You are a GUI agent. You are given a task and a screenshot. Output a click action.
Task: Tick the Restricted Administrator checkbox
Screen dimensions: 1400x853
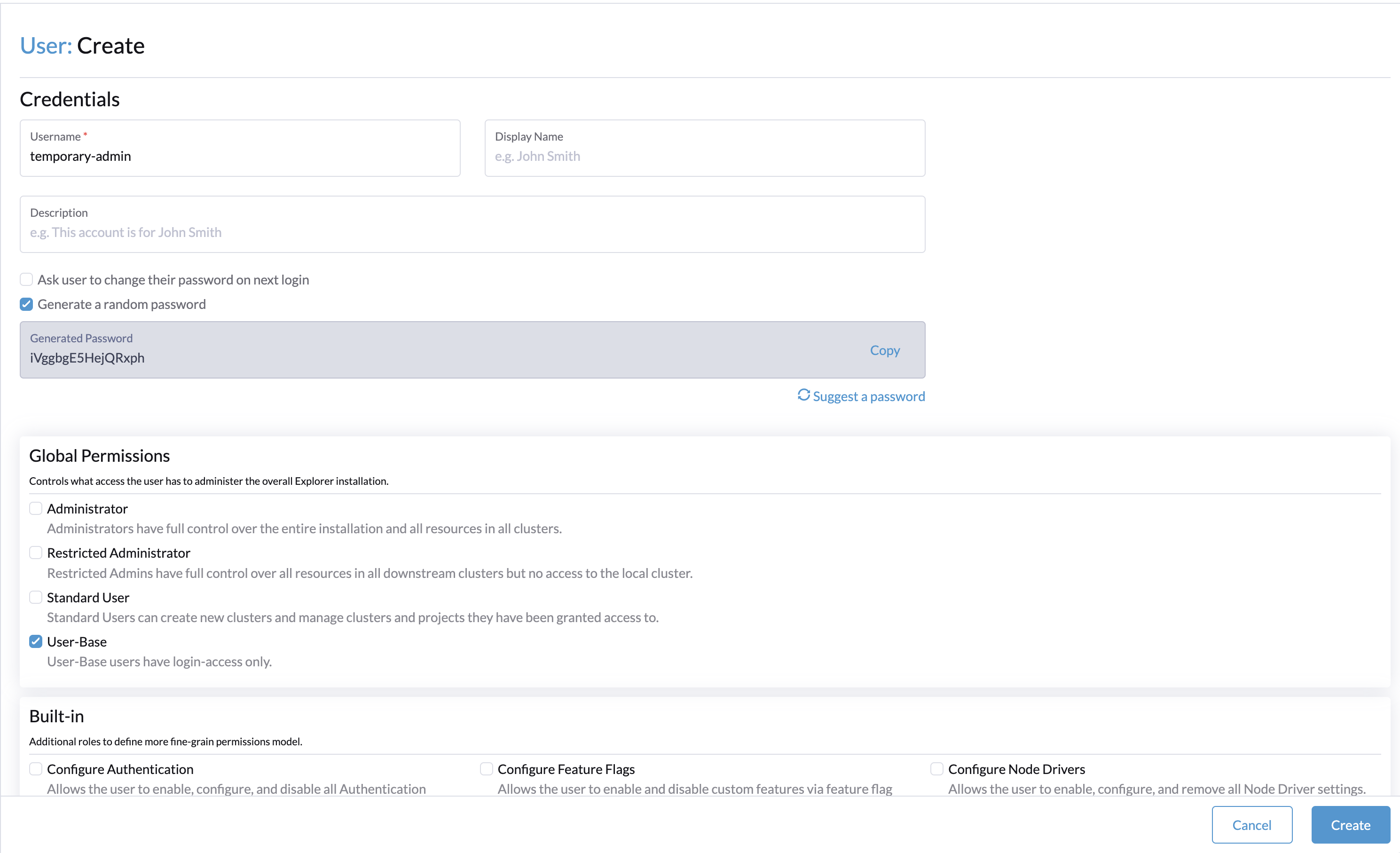[36, 553]
